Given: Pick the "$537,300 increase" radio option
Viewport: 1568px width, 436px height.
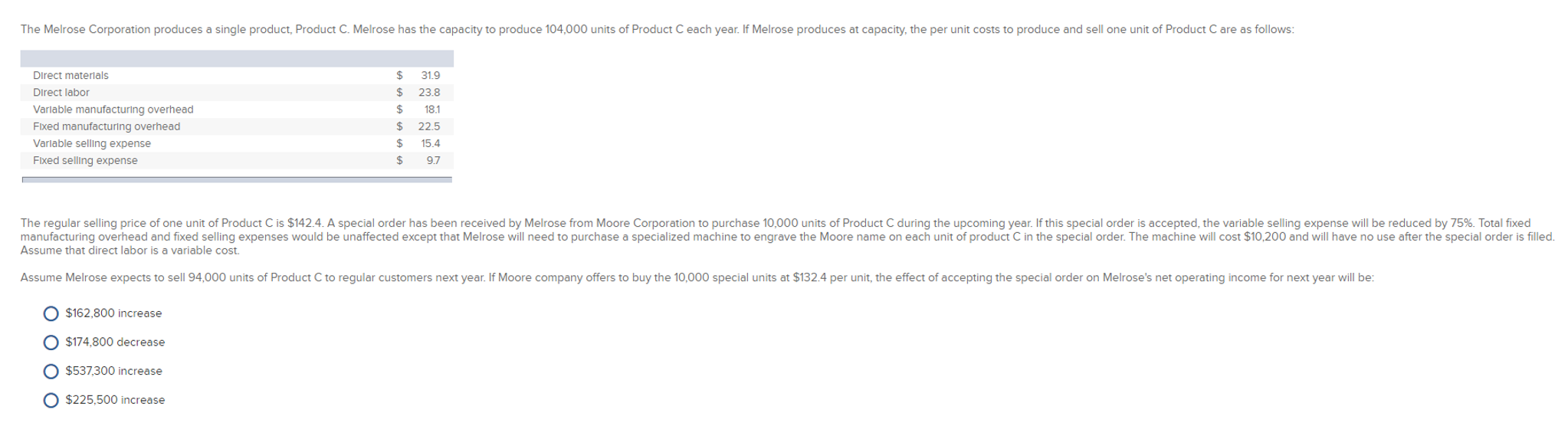Looking at the screenshot, I should (51, 372).
